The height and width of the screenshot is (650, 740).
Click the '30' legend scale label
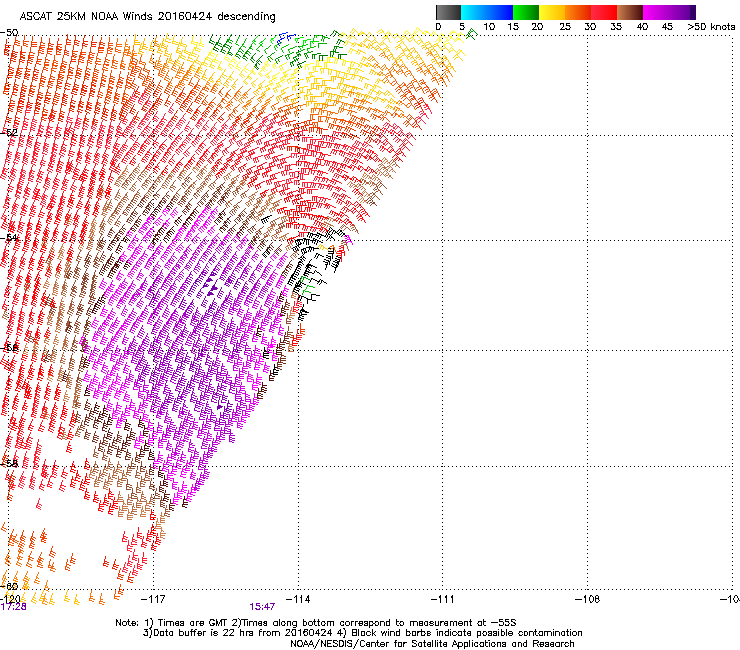point(590,27)
